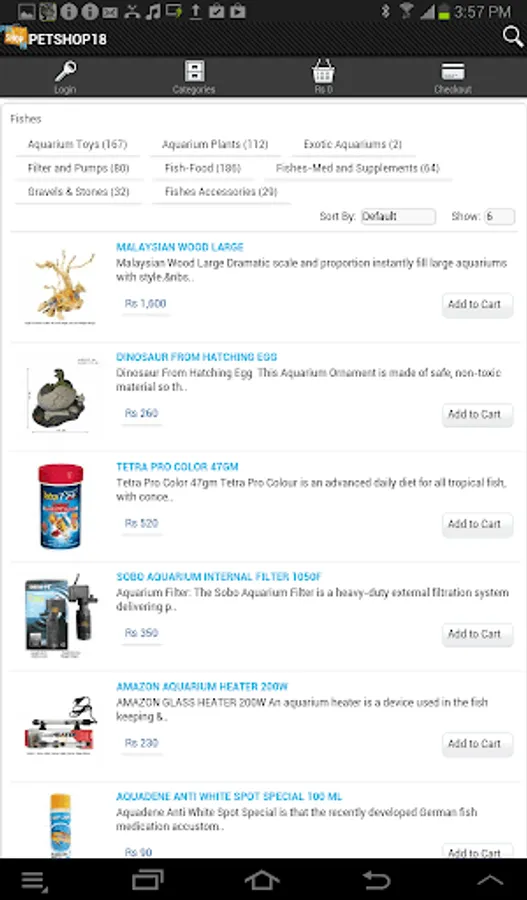The width and height of the screenshot is (527, 900).
Task: Open recent apps button
Action: point(148,880)
